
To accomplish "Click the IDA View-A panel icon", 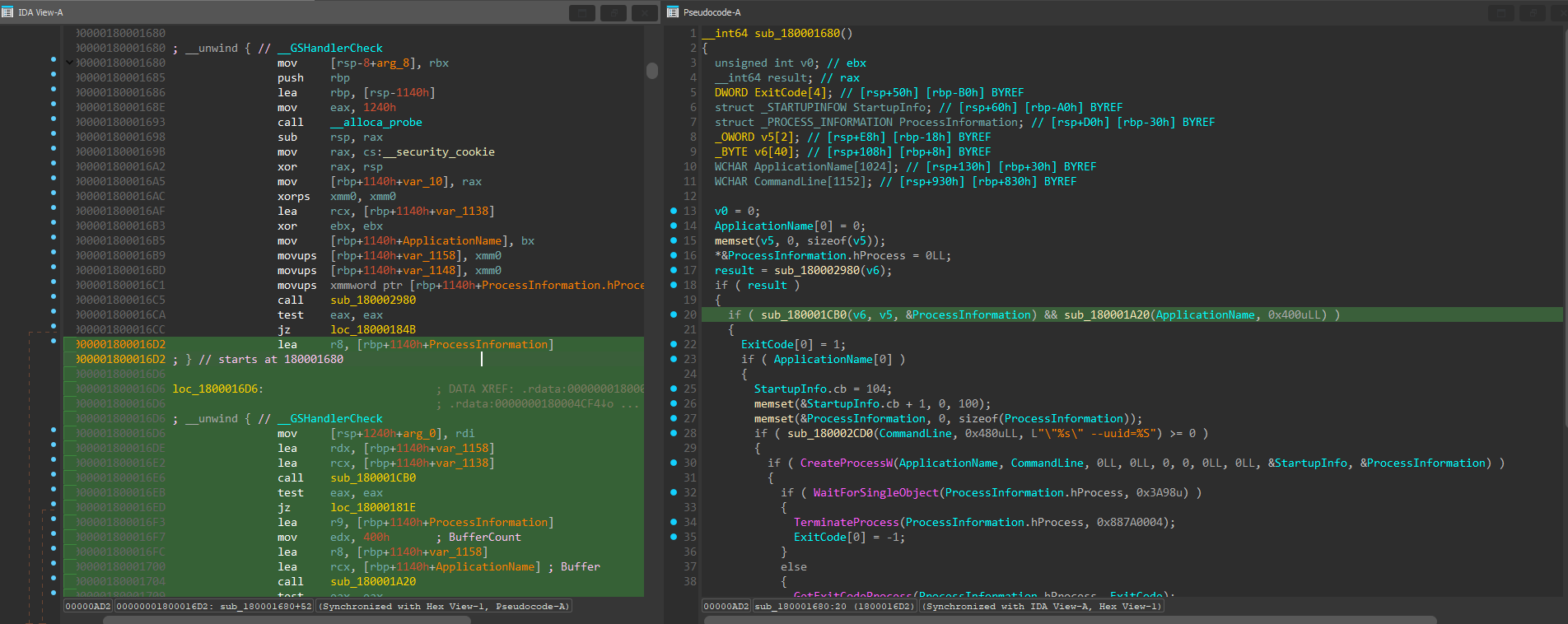I will (8, 12).
